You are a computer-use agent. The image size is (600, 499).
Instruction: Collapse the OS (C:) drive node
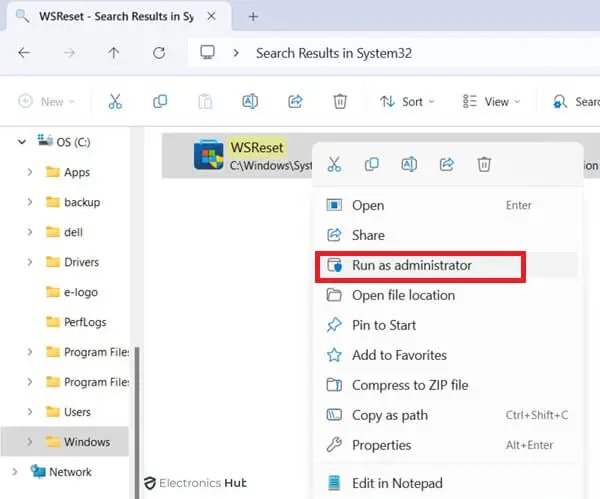[22, 142]
